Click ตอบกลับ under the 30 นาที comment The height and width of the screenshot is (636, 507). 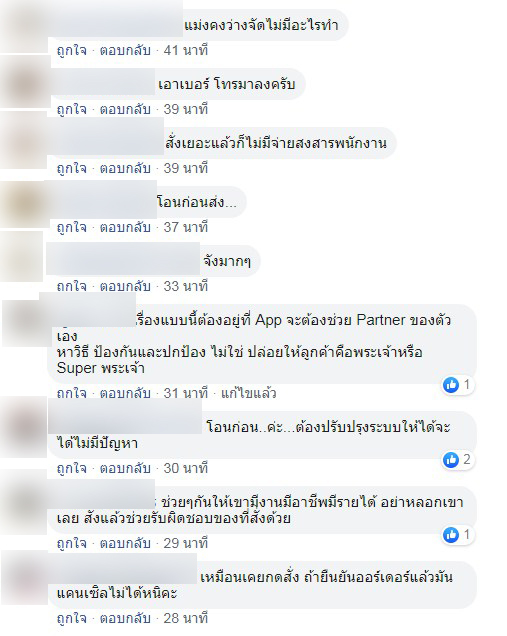click(125, 468)
